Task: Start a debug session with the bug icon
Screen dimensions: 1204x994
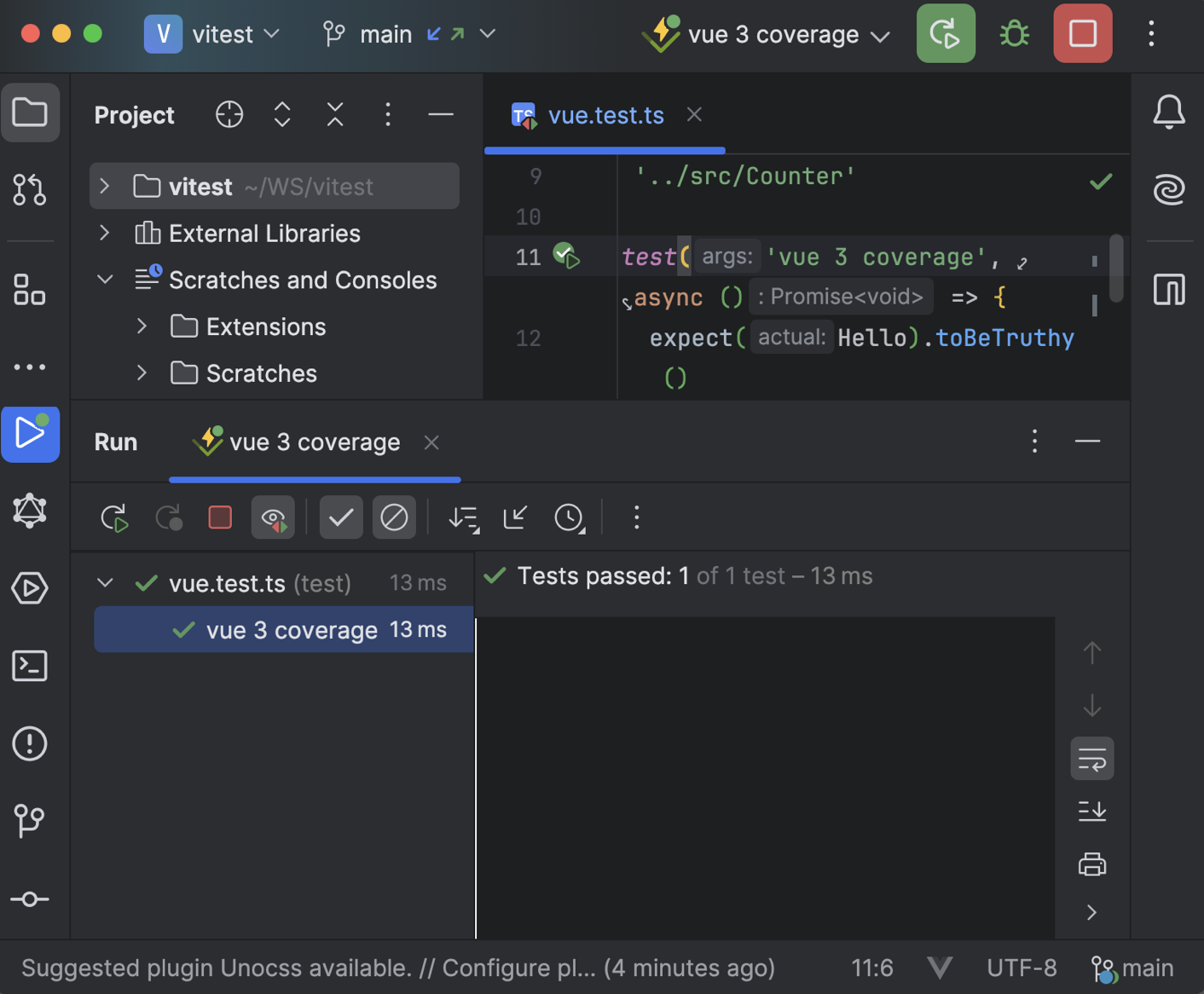Action: coord(1014,34)
